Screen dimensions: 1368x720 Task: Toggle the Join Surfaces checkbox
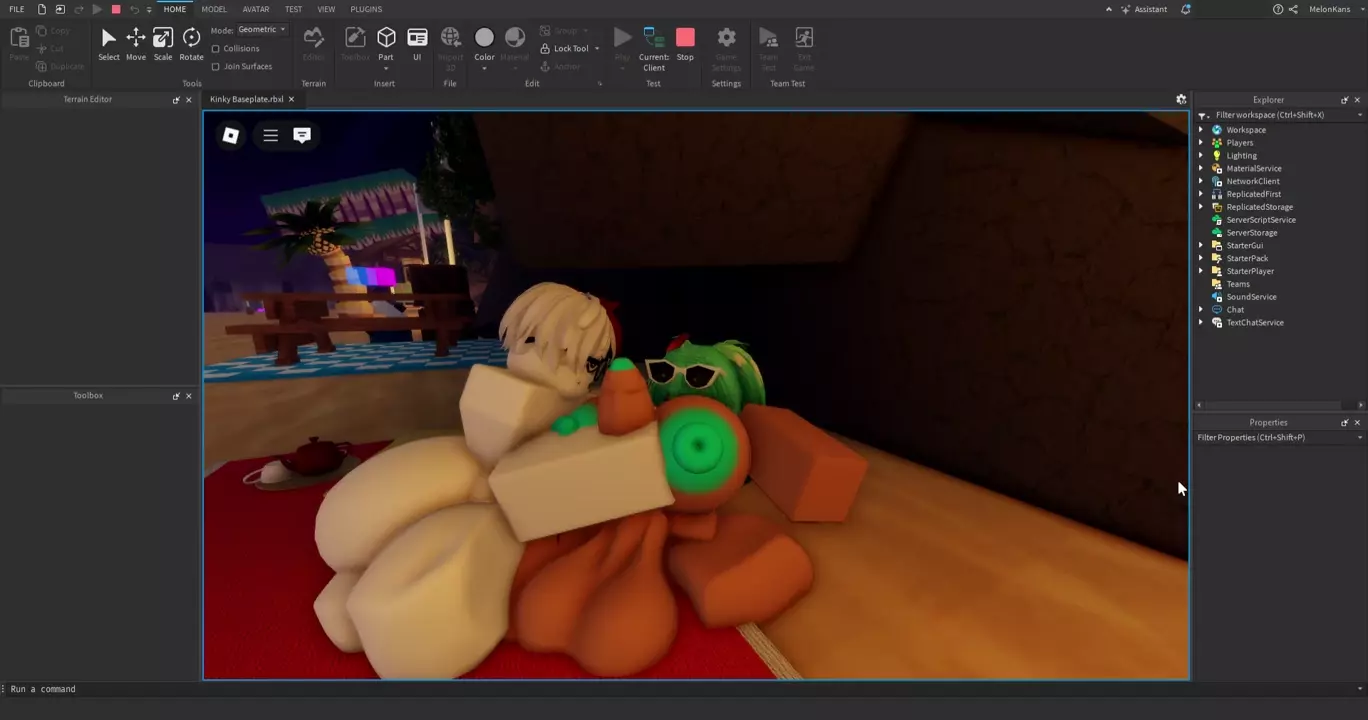(216, 67)
